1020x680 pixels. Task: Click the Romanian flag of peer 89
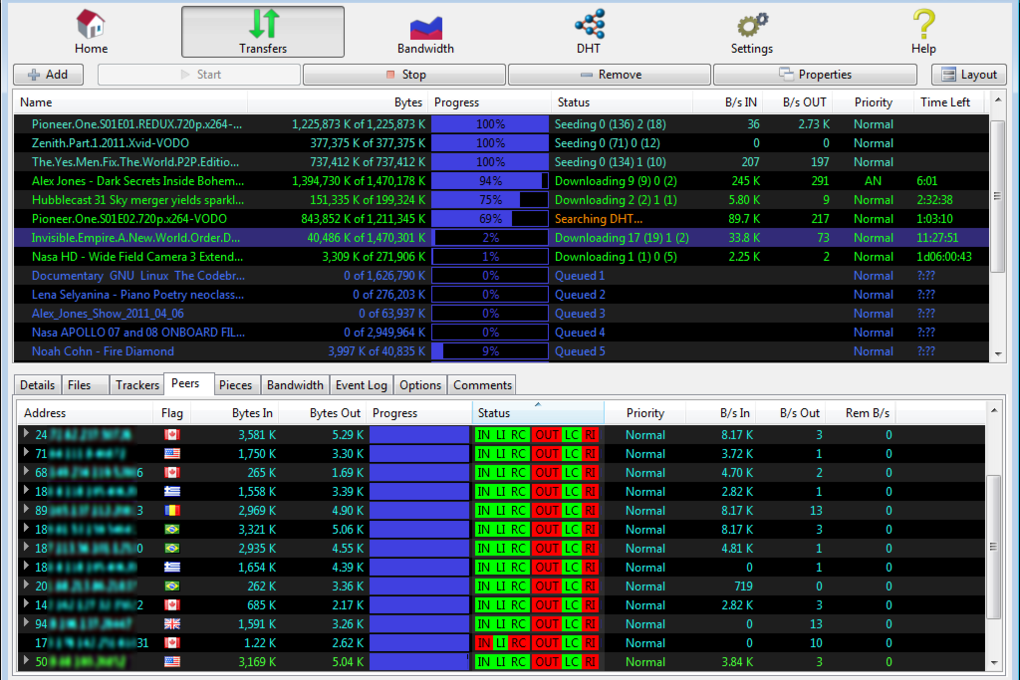pos(172,510)
